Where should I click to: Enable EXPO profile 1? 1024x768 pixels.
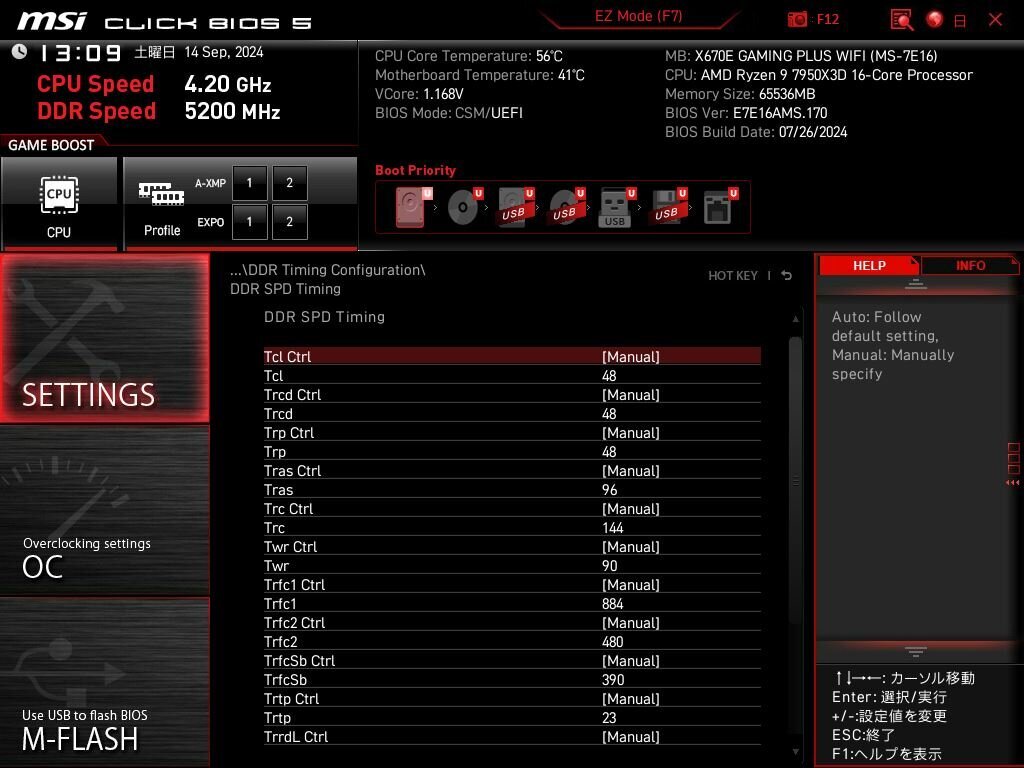249,222
